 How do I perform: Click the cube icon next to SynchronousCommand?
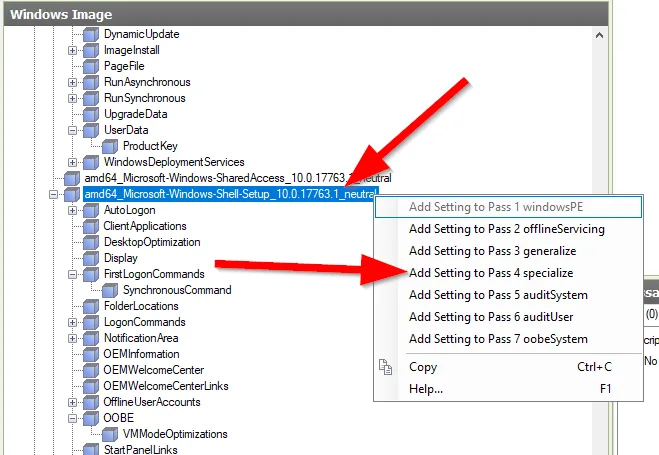[x=110, y=290]
